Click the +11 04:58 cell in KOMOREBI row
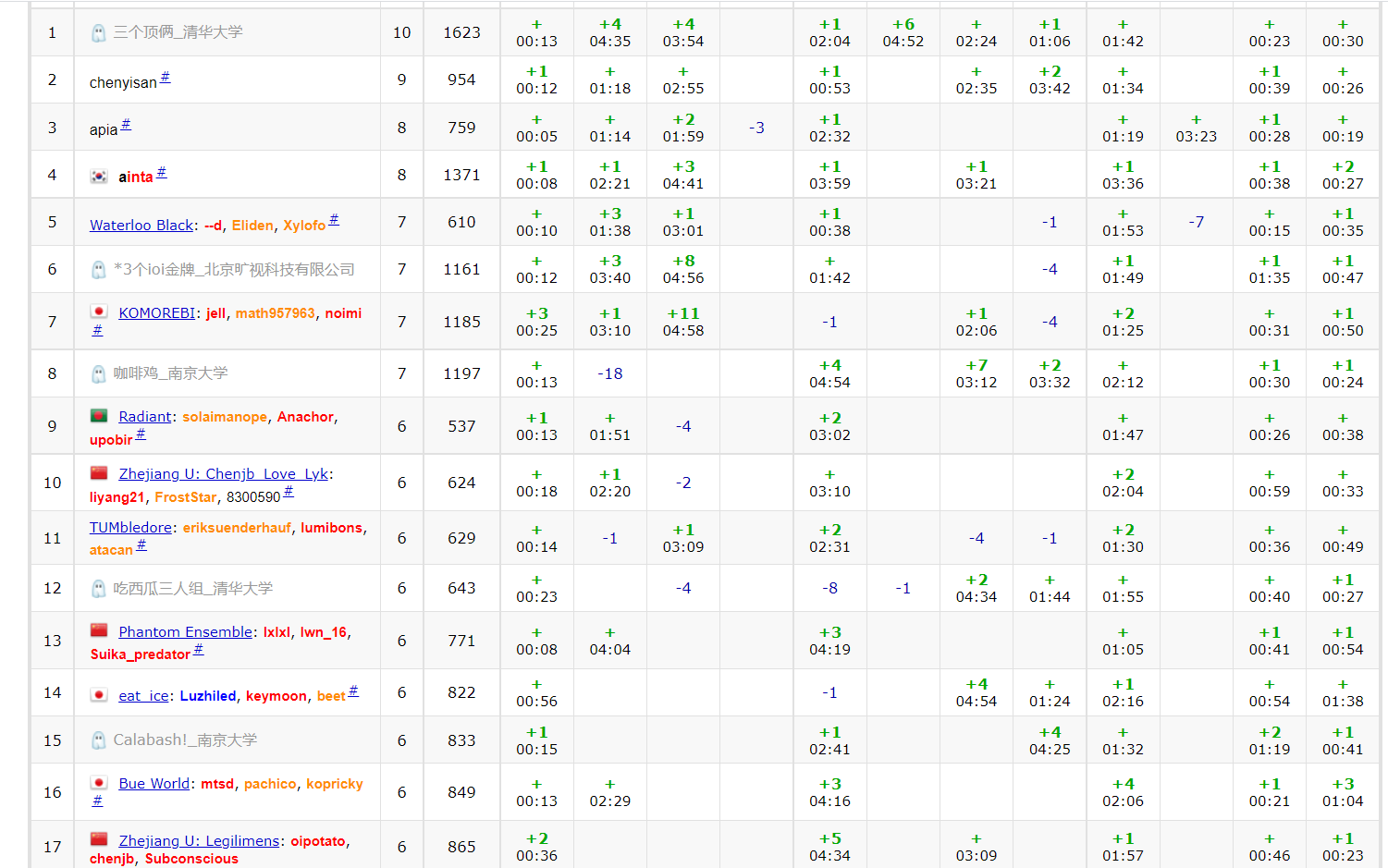This screenshot has height=868, width=1388. (x=683, y=322)
